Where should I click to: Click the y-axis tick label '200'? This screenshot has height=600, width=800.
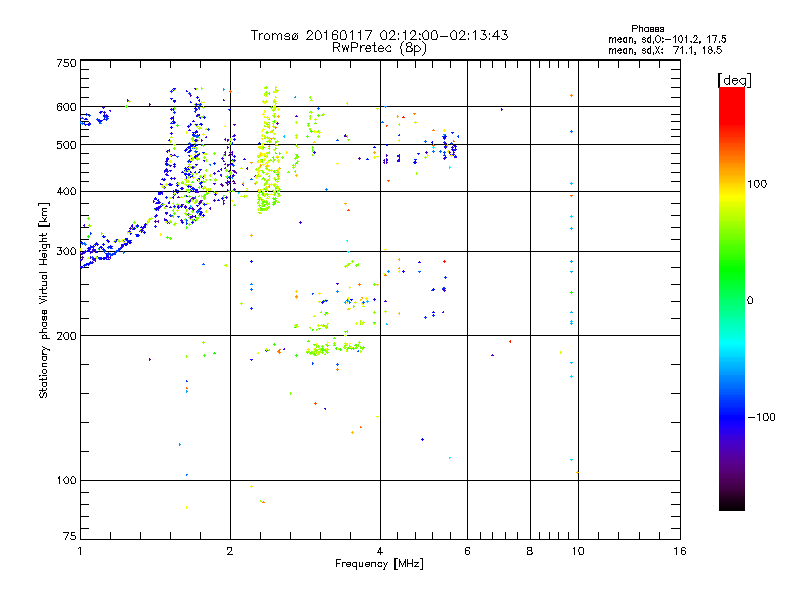click(66, 336)
